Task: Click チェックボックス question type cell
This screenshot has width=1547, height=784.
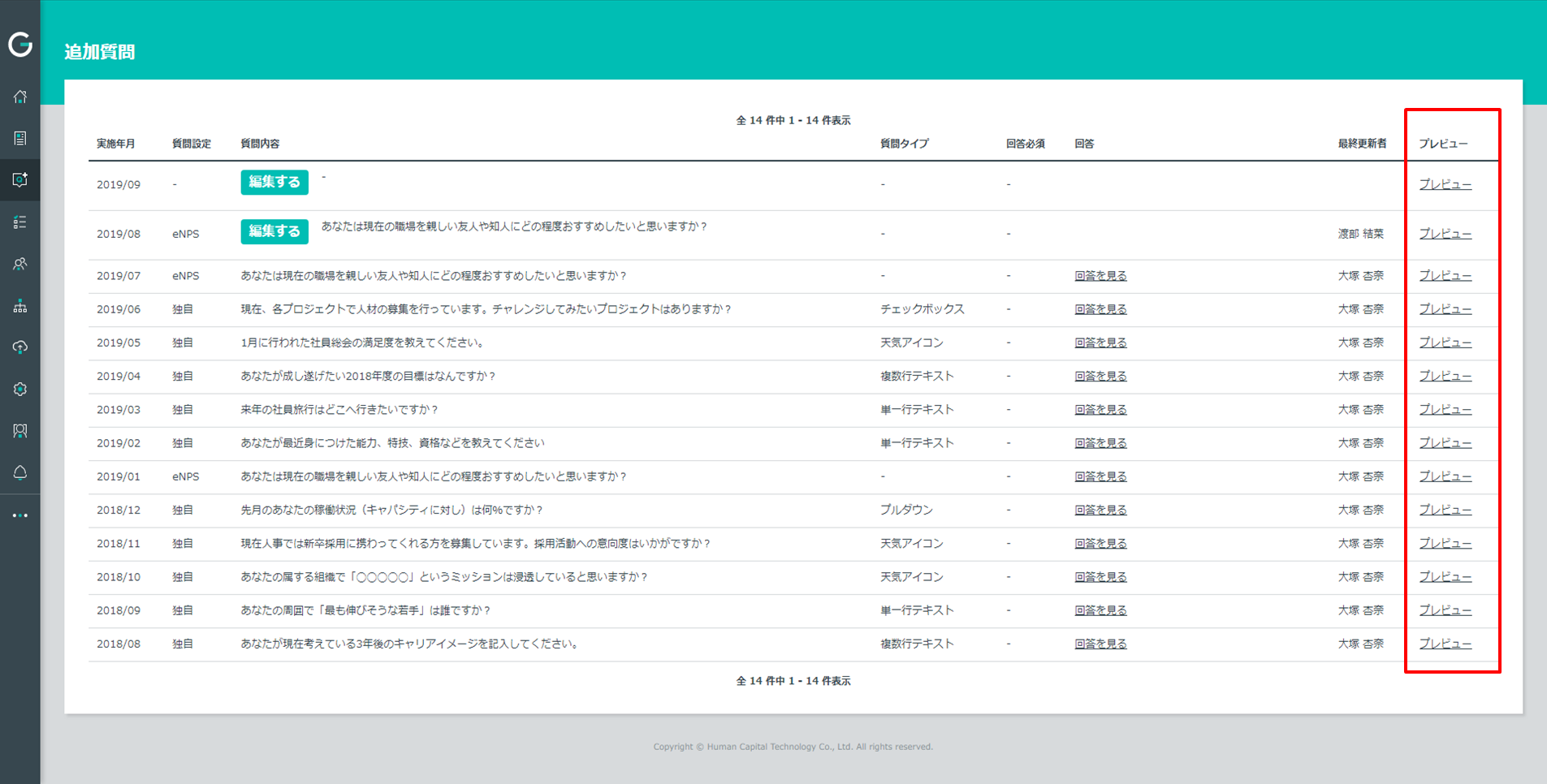Action: (x=923, y=309)
